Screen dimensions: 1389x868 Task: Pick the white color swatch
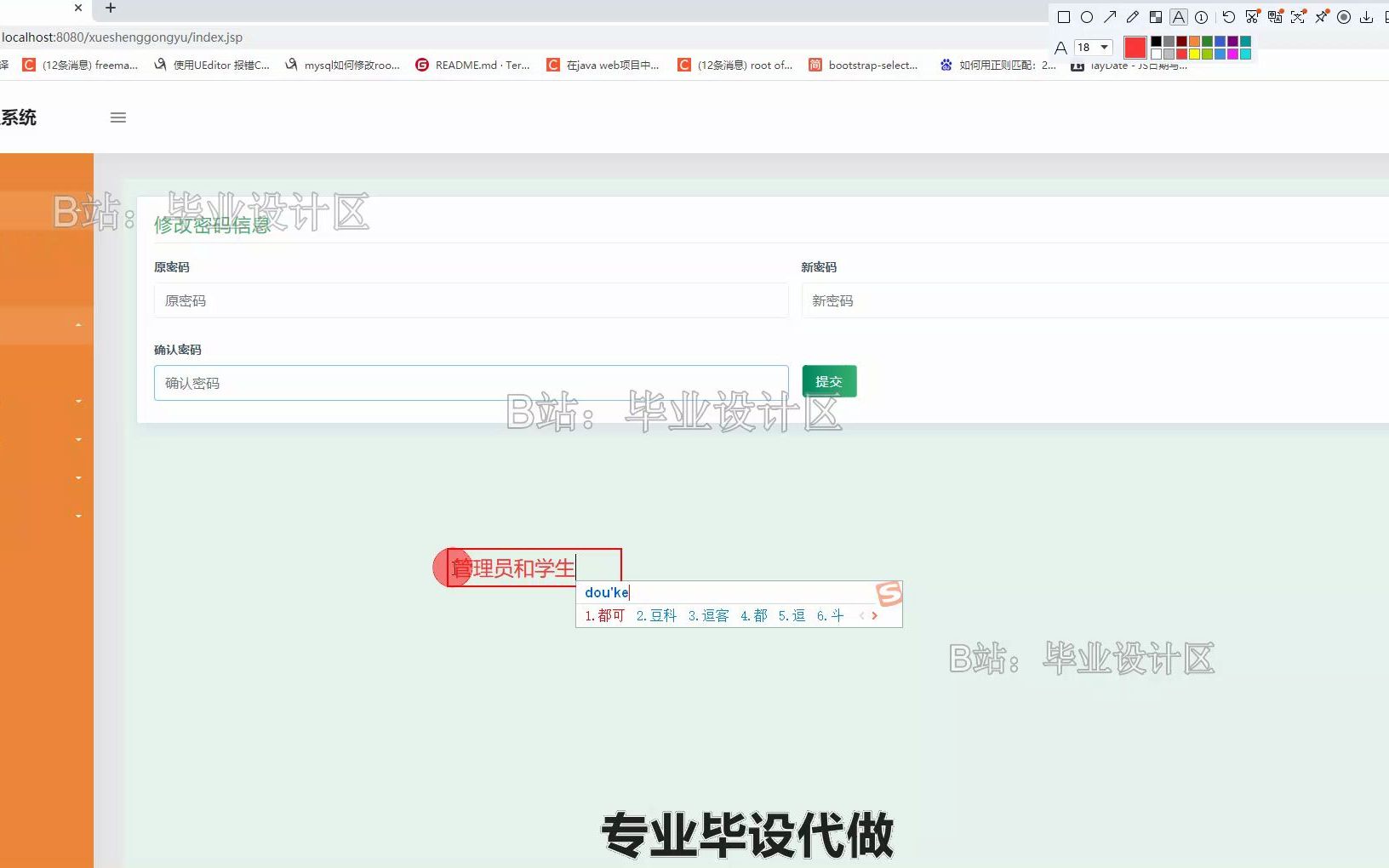[x=1156, y=54]
